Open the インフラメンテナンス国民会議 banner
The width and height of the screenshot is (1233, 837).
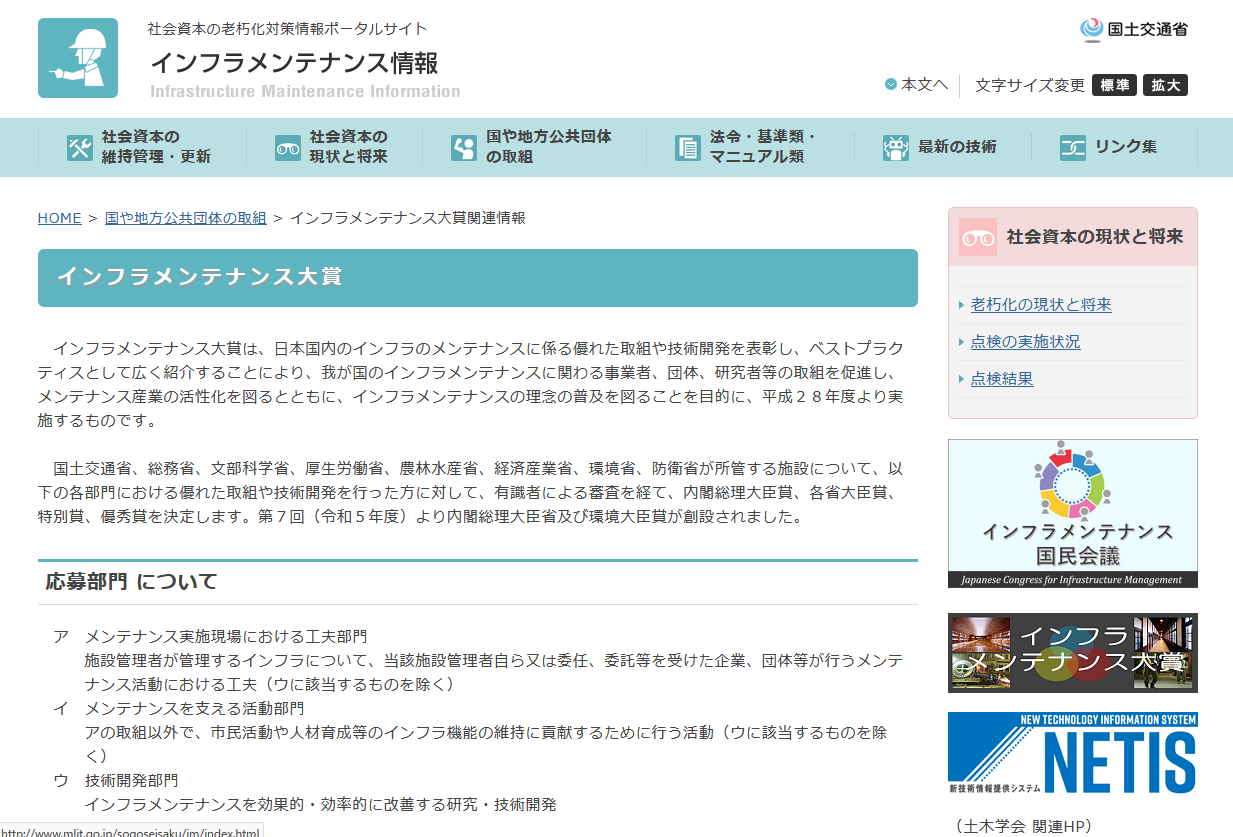1072,512
